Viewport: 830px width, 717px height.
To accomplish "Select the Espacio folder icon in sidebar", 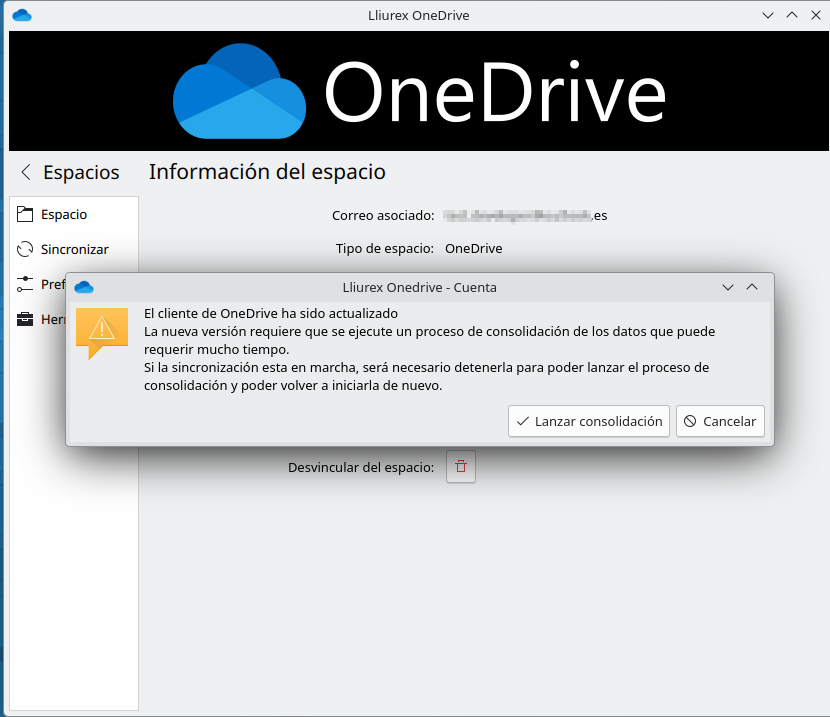I will 26,214.
